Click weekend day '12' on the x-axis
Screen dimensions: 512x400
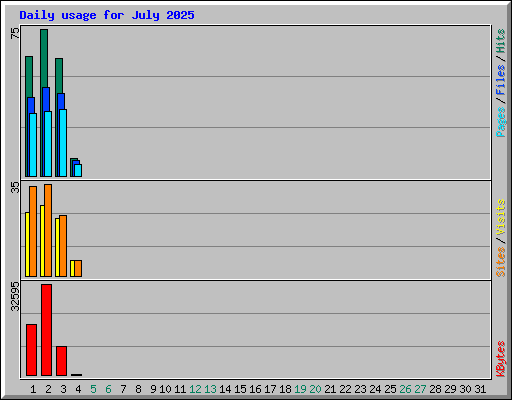coord(195,389)
